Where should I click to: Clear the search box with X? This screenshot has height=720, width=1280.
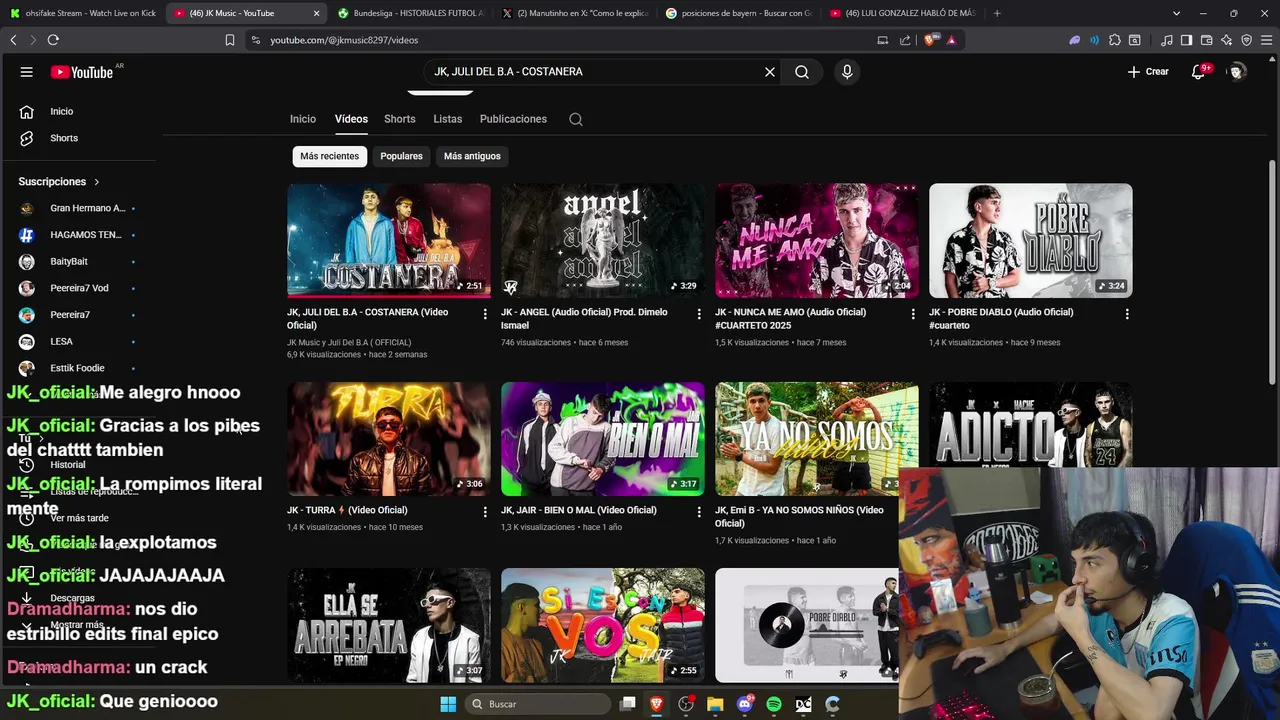tap(770, 72)
